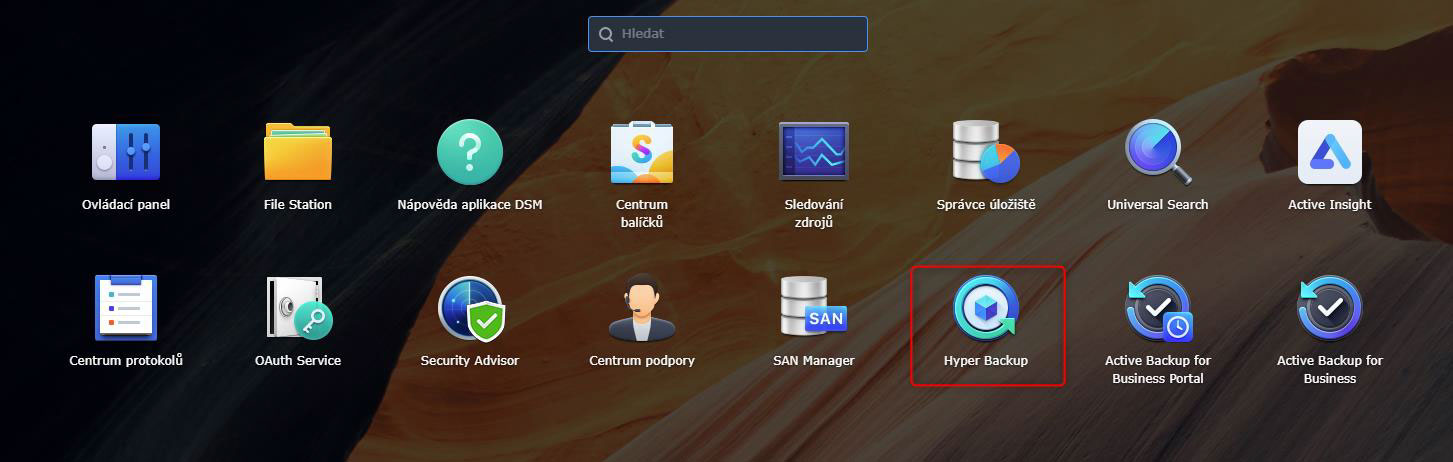Open Security Advisor shield icon
This screenshot has height=462, width=1453.
coord(470,308)
